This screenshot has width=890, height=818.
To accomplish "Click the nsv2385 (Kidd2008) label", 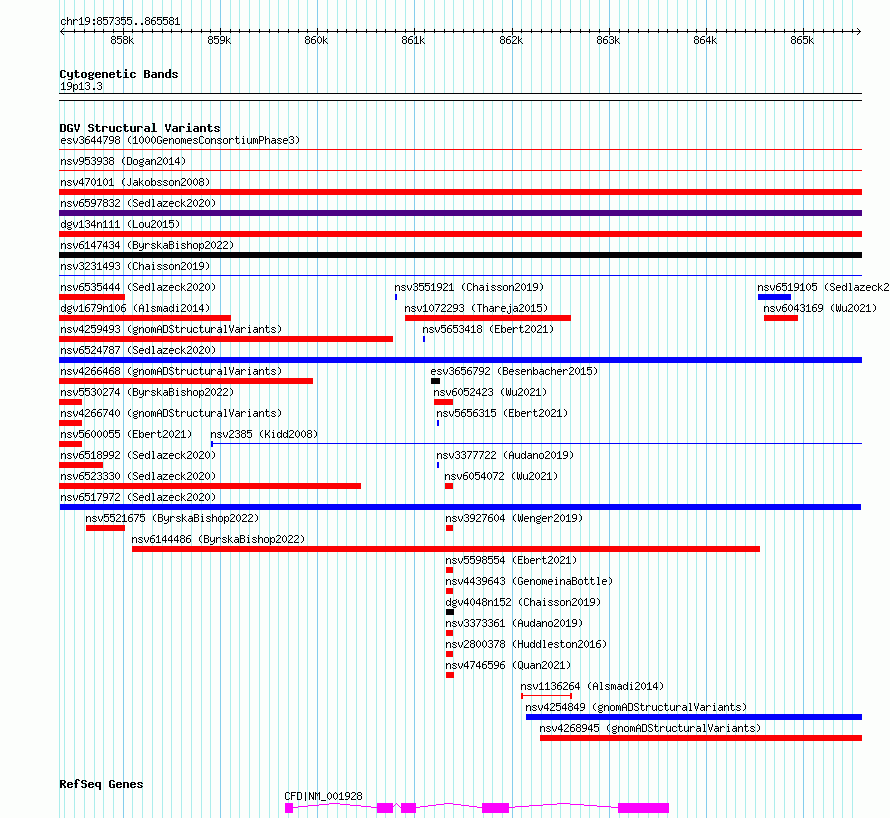I will click(264, 434).
